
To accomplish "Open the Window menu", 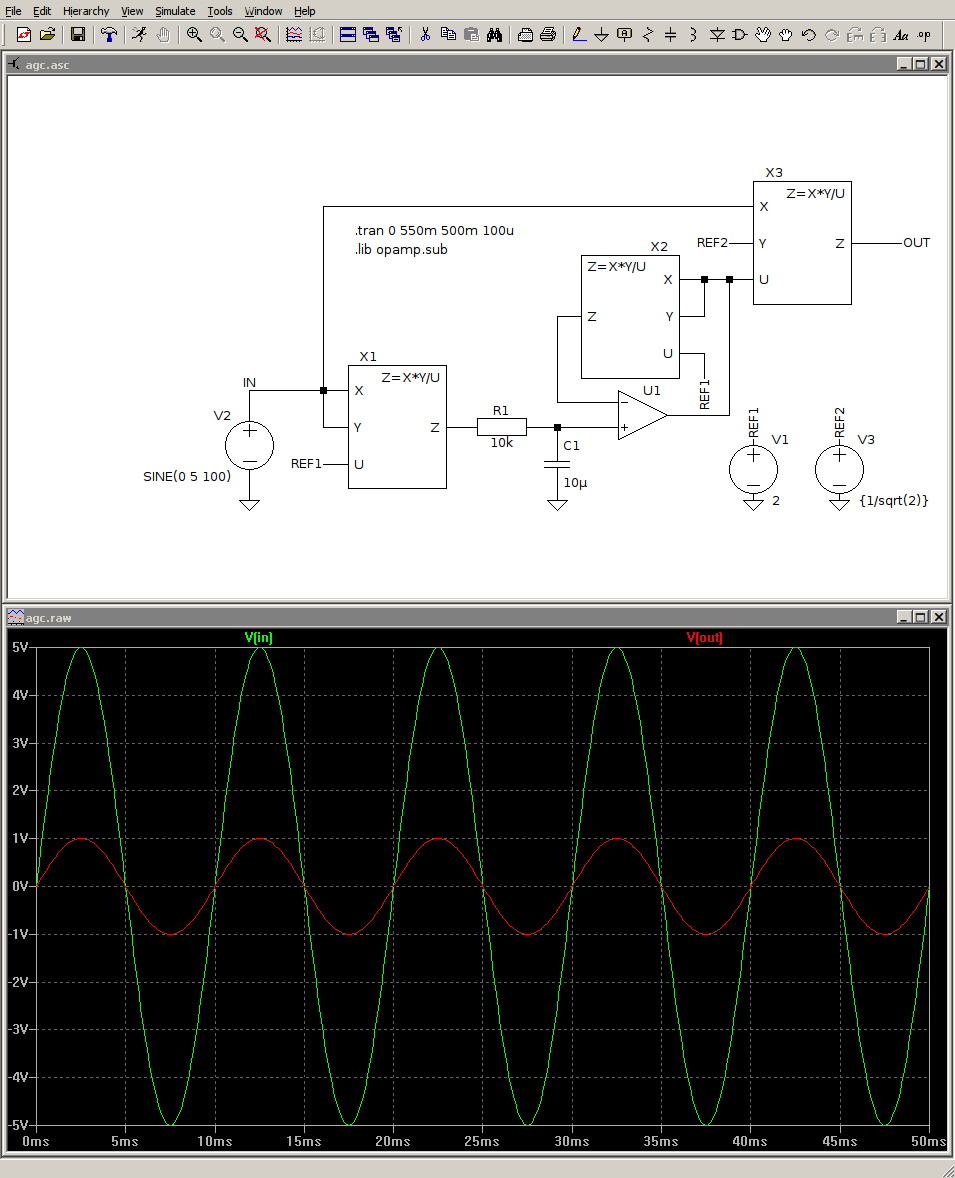I will click(263, 11).
